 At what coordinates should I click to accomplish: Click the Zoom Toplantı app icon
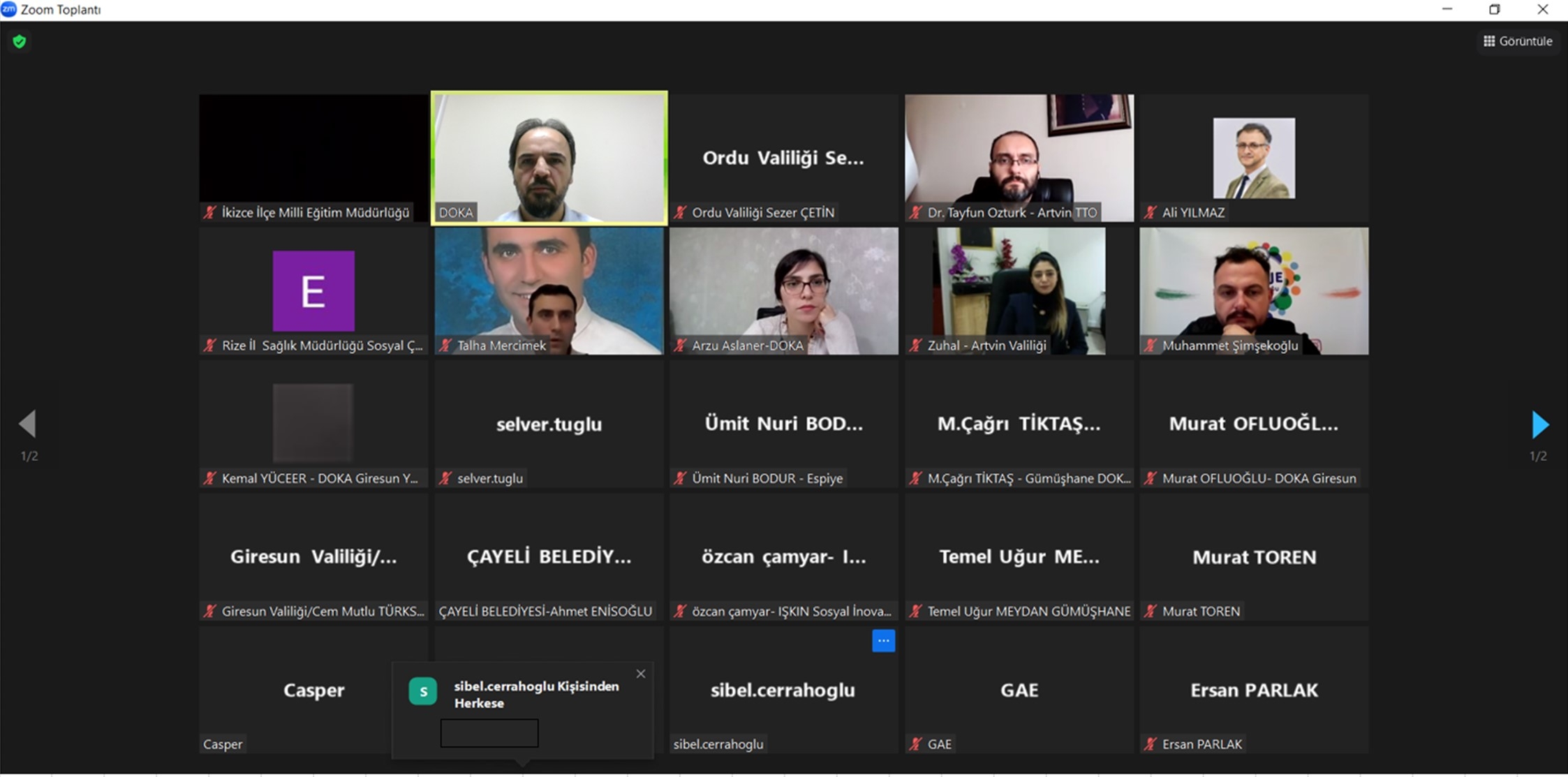coord(9,9)
